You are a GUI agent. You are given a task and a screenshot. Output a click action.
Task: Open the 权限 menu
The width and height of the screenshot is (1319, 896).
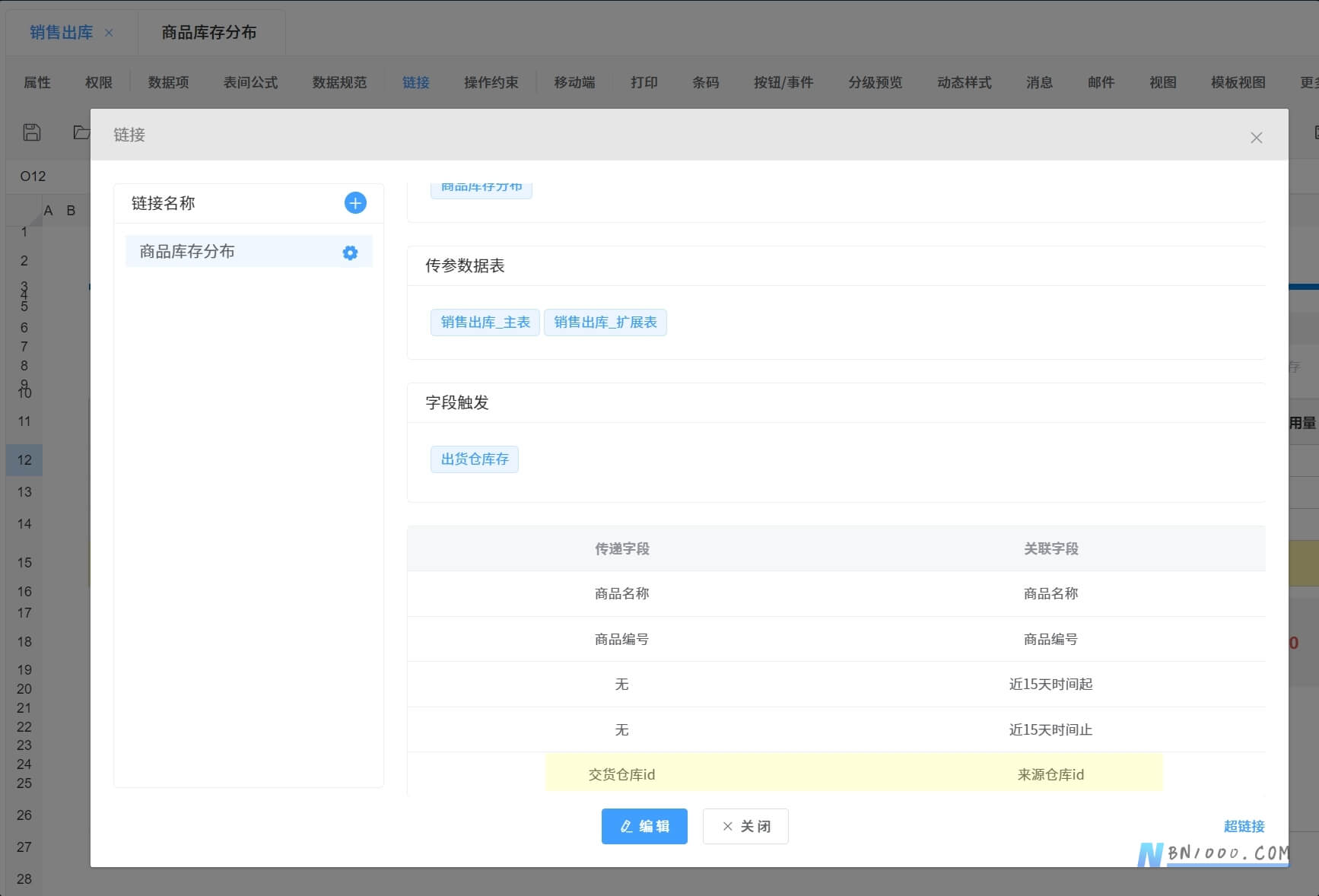click(99, 82)
